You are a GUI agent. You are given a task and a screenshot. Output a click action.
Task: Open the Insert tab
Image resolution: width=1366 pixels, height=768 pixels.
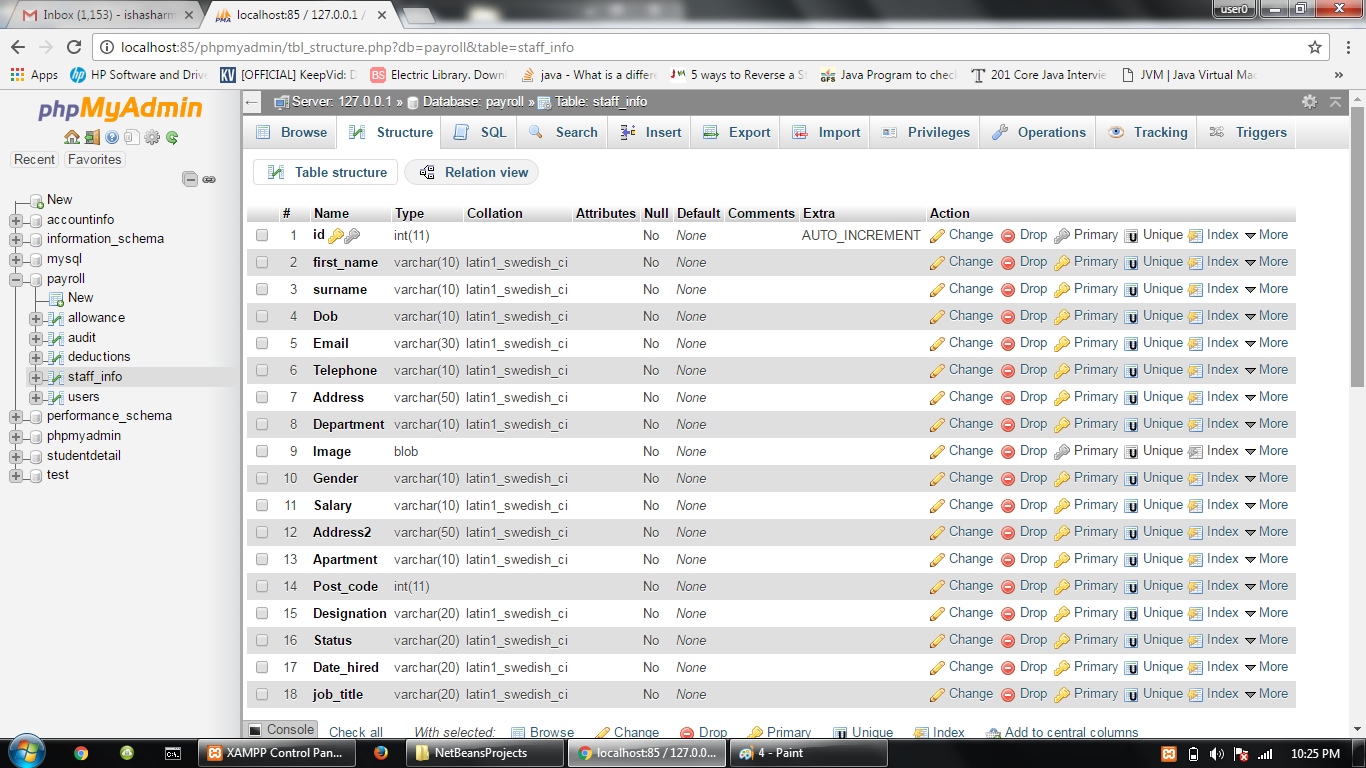tap(650, 132)
